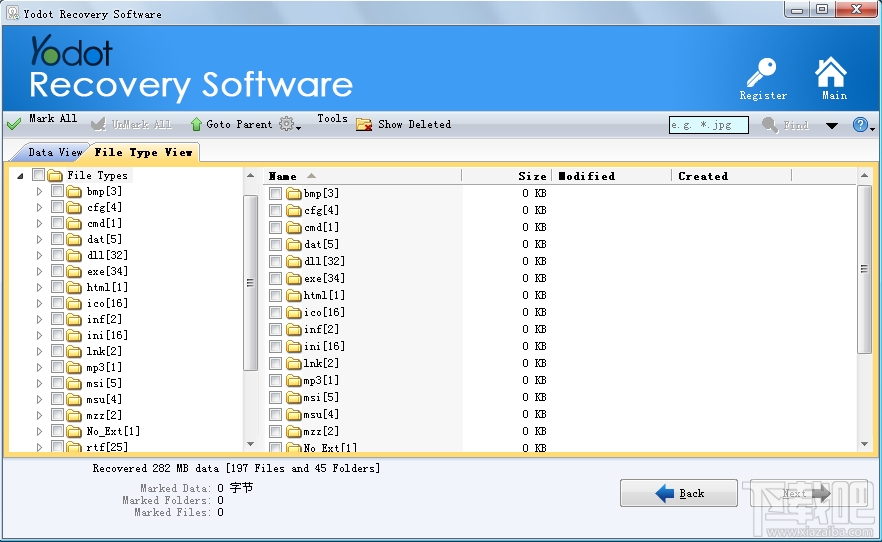Click the bmp[3] folder icon in list

click(x=294, y=193)
